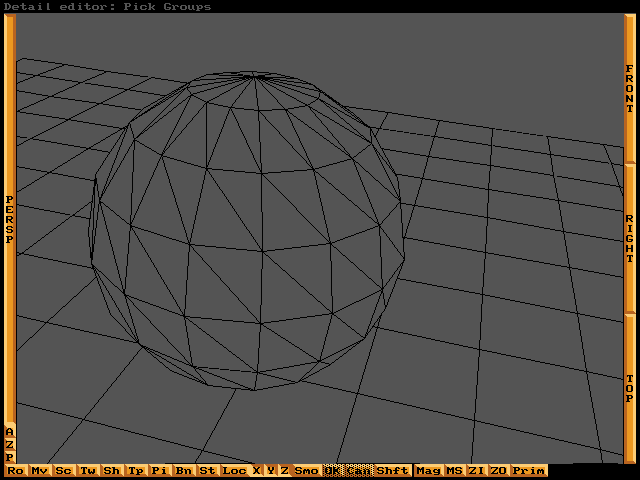Select the Sc scale tool

point(64,471)
